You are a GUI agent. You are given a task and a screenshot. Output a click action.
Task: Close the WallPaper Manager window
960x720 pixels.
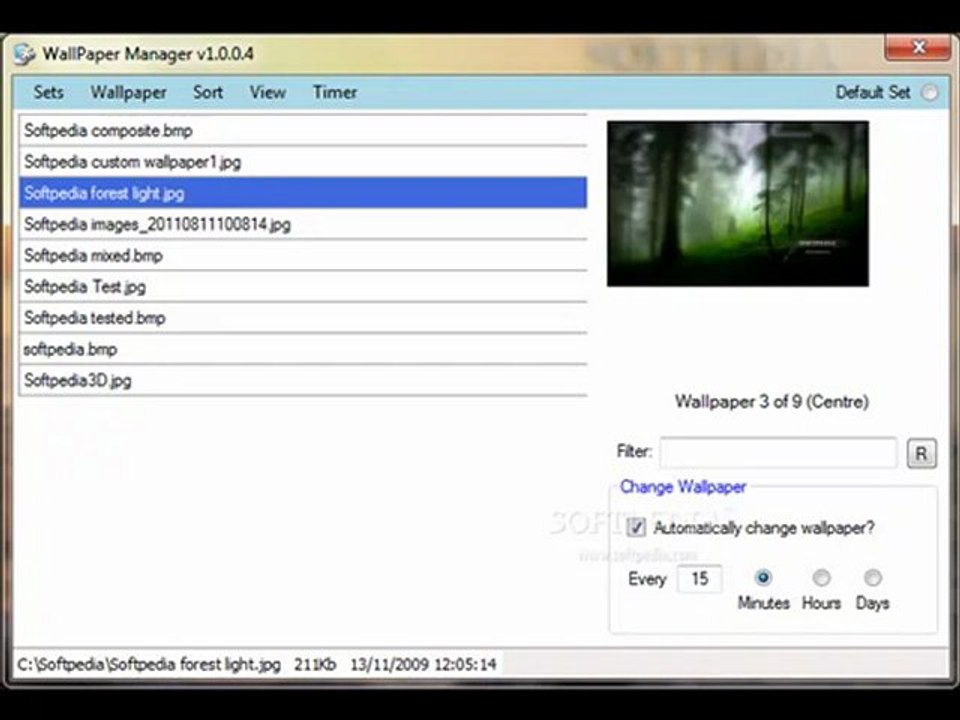coord(917,47)
